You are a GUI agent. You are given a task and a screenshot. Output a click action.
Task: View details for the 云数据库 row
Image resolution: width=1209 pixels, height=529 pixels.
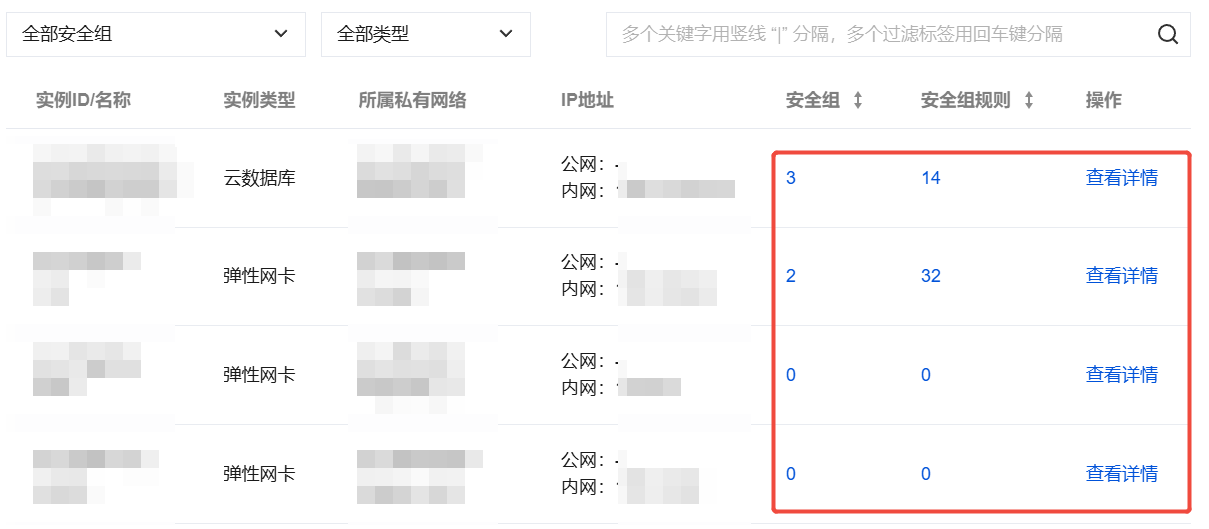(1121, 178)
